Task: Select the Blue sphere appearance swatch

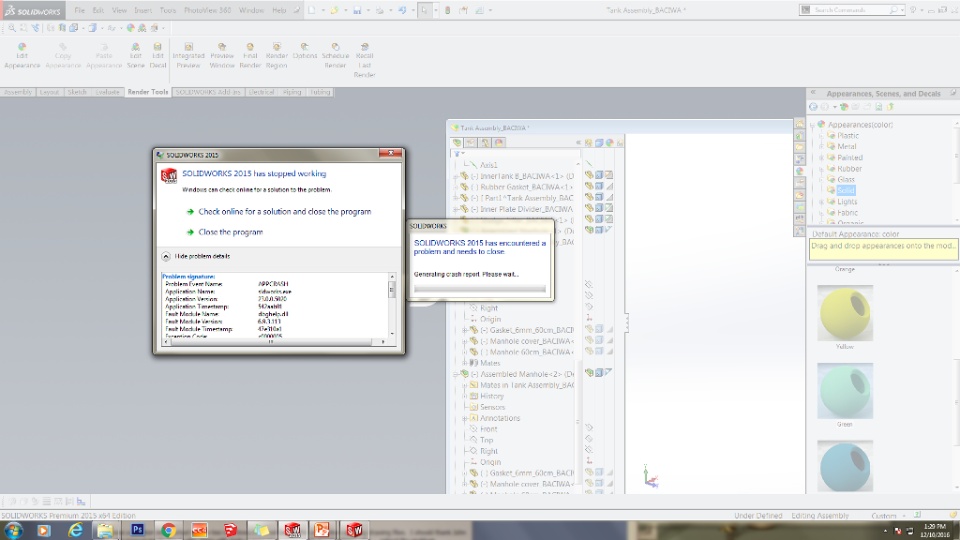Action: point(845,467)
